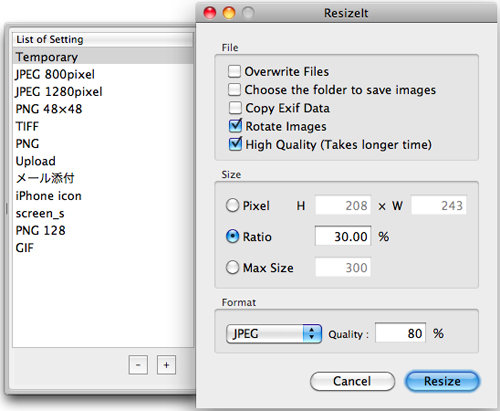Click the Ratio percentage input field
This screenshot has height=411, width=500.
343,236
